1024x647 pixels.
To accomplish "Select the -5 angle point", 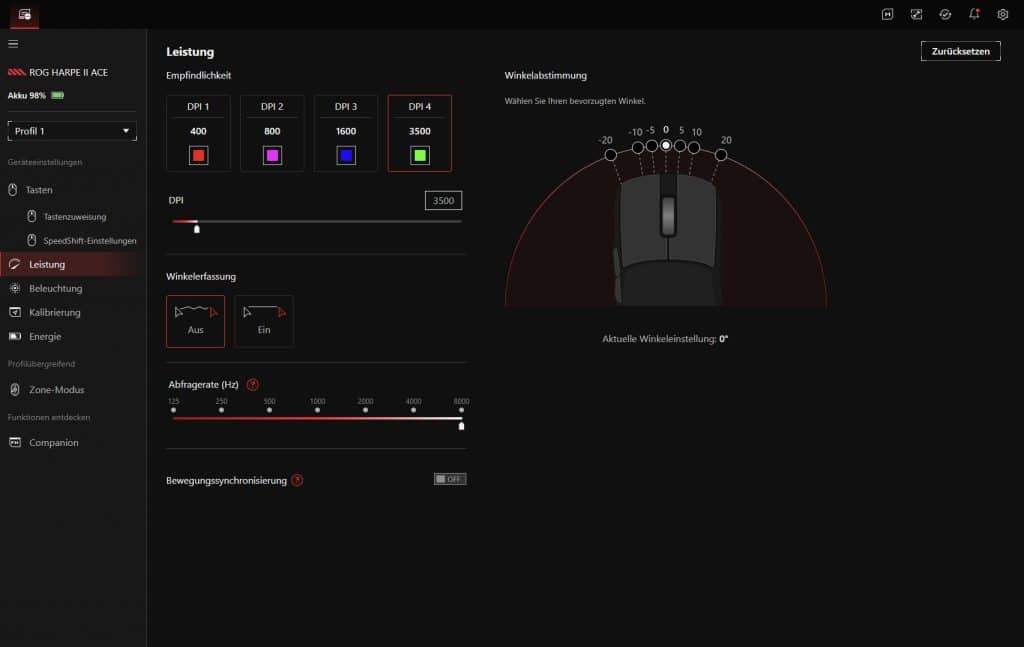I will coord(652,146).
